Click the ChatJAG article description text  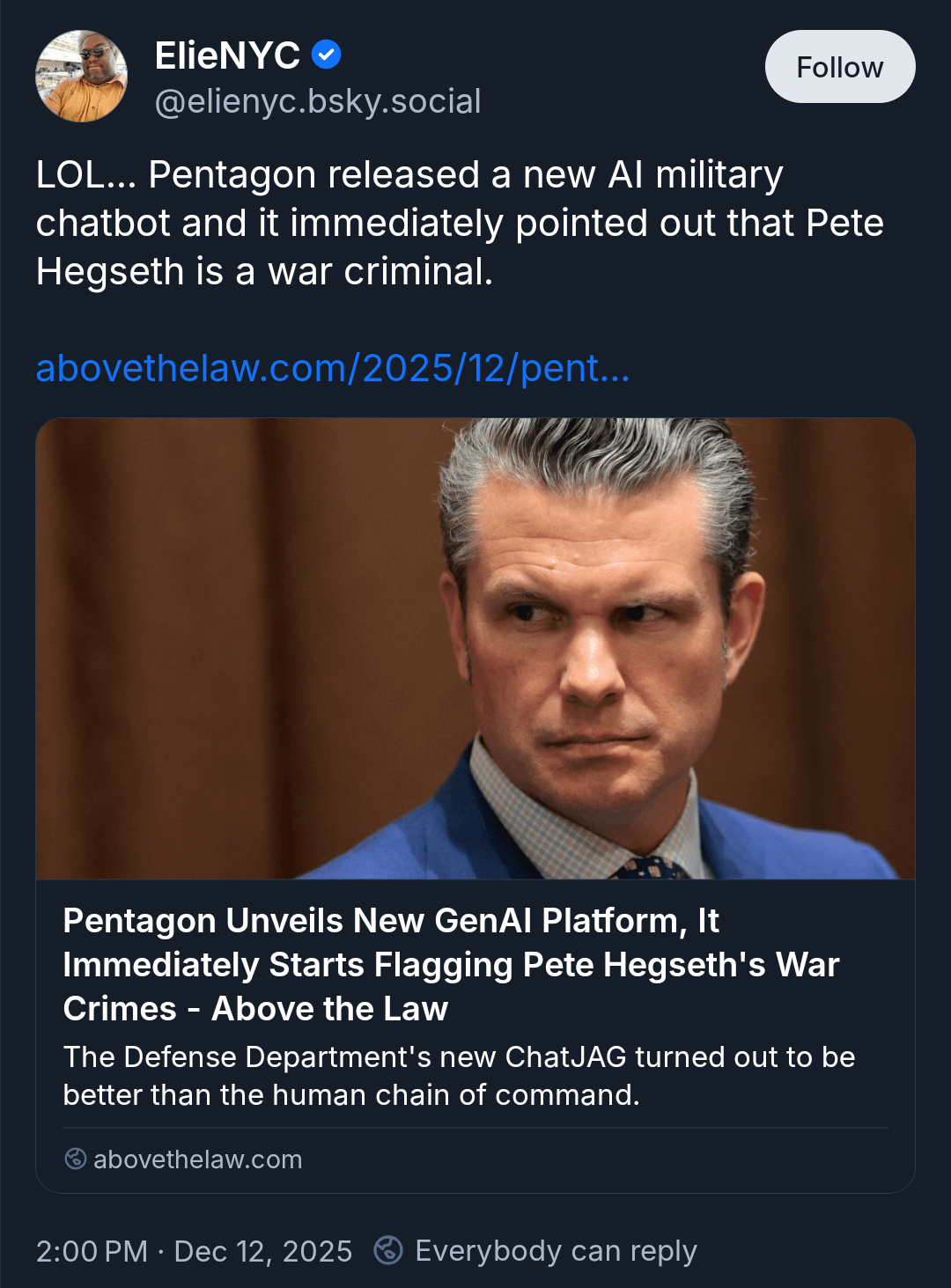(458, 1075)
